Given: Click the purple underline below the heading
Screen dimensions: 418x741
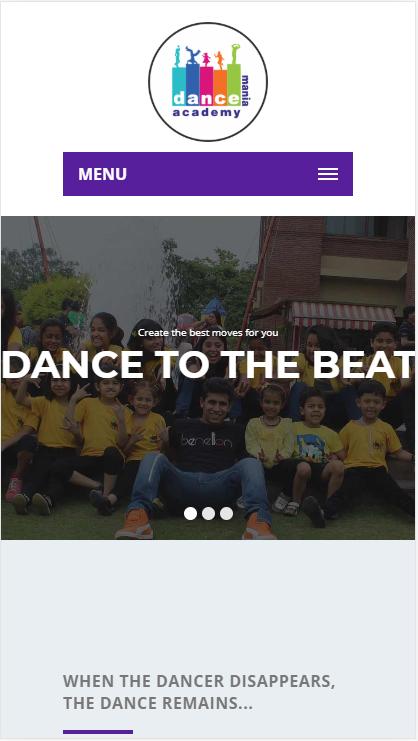Looking at the screenshot, I should 98,732.
